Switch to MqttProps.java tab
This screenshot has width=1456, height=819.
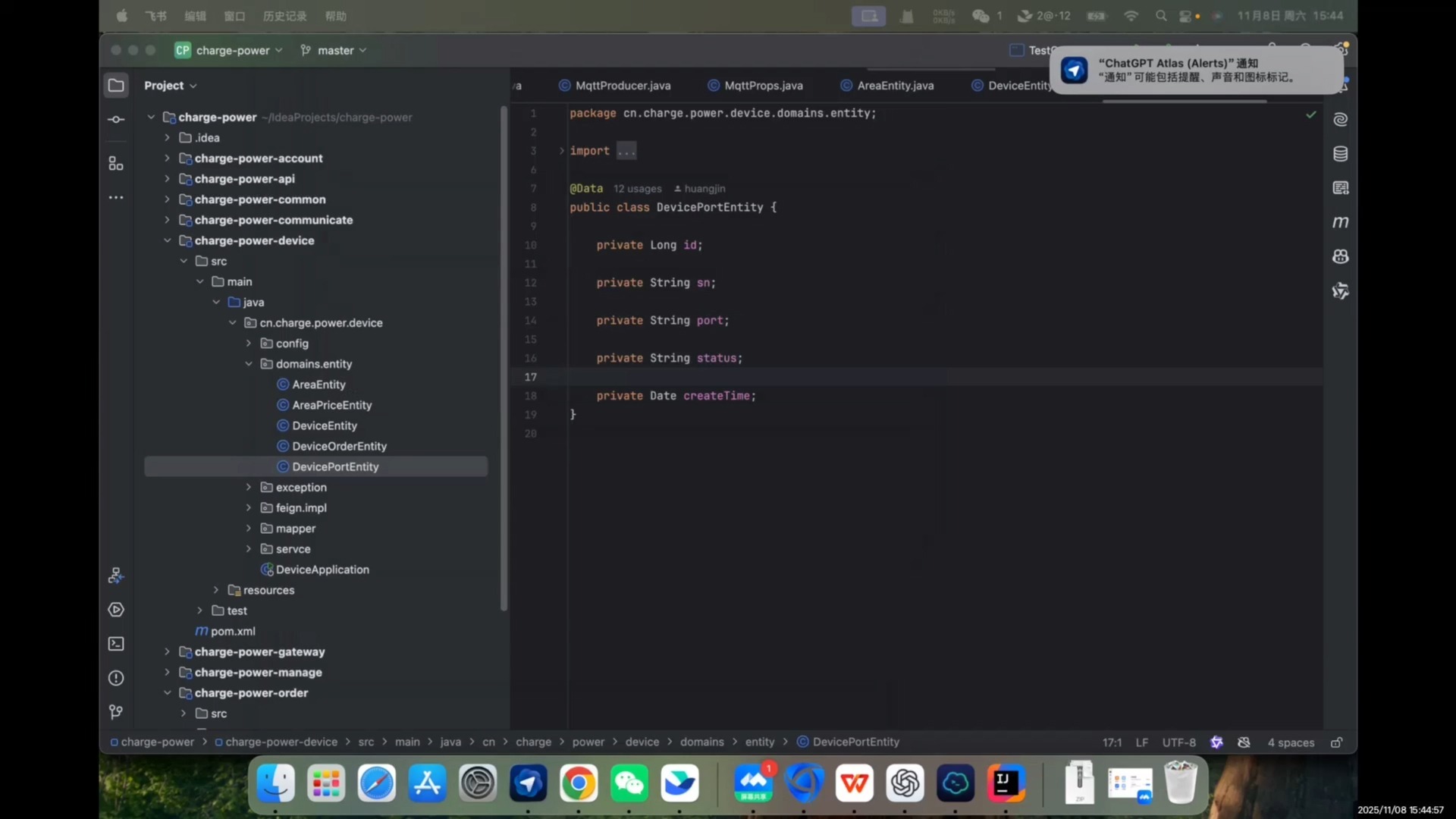pyautogui.click(x=762, y=86)
